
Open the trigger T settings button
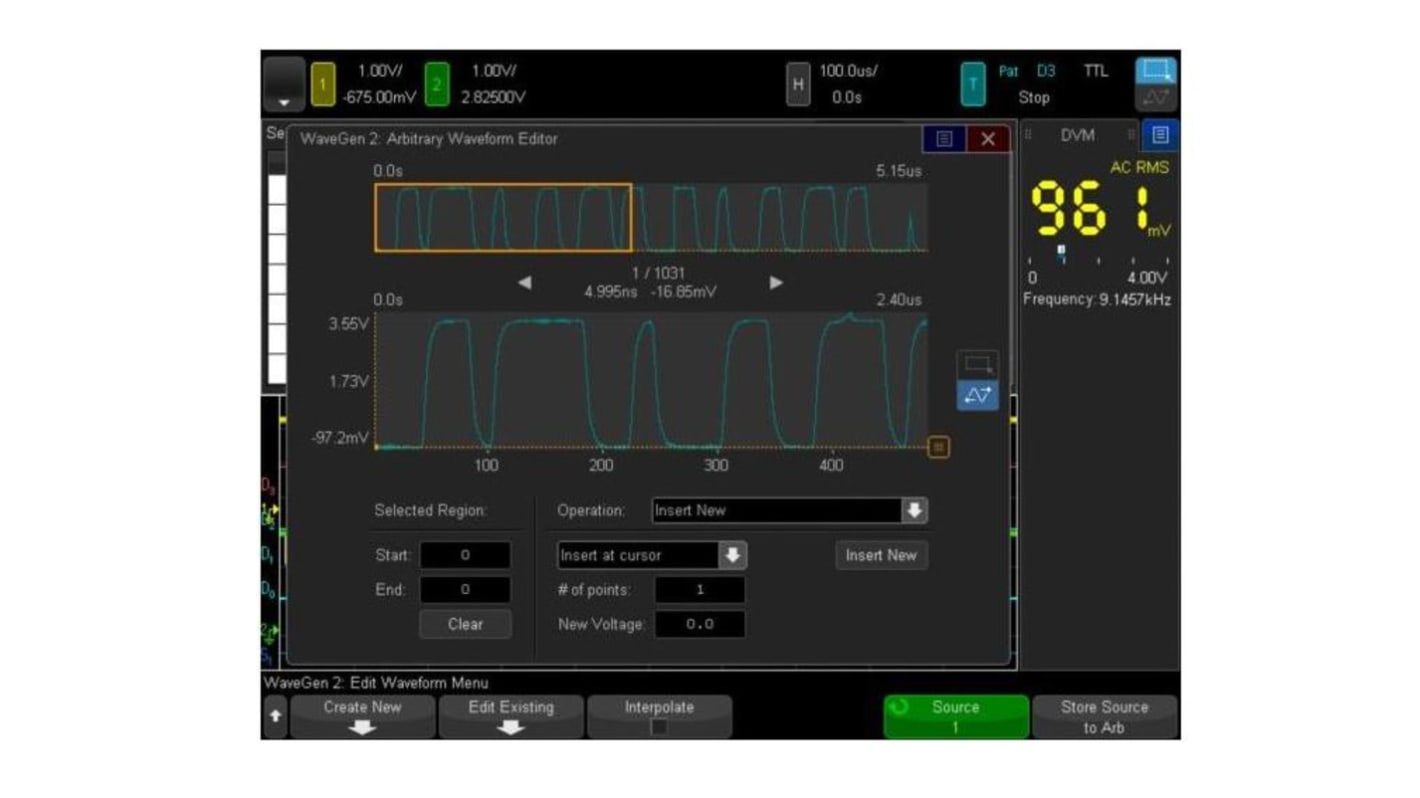click(x=973, y=85)
